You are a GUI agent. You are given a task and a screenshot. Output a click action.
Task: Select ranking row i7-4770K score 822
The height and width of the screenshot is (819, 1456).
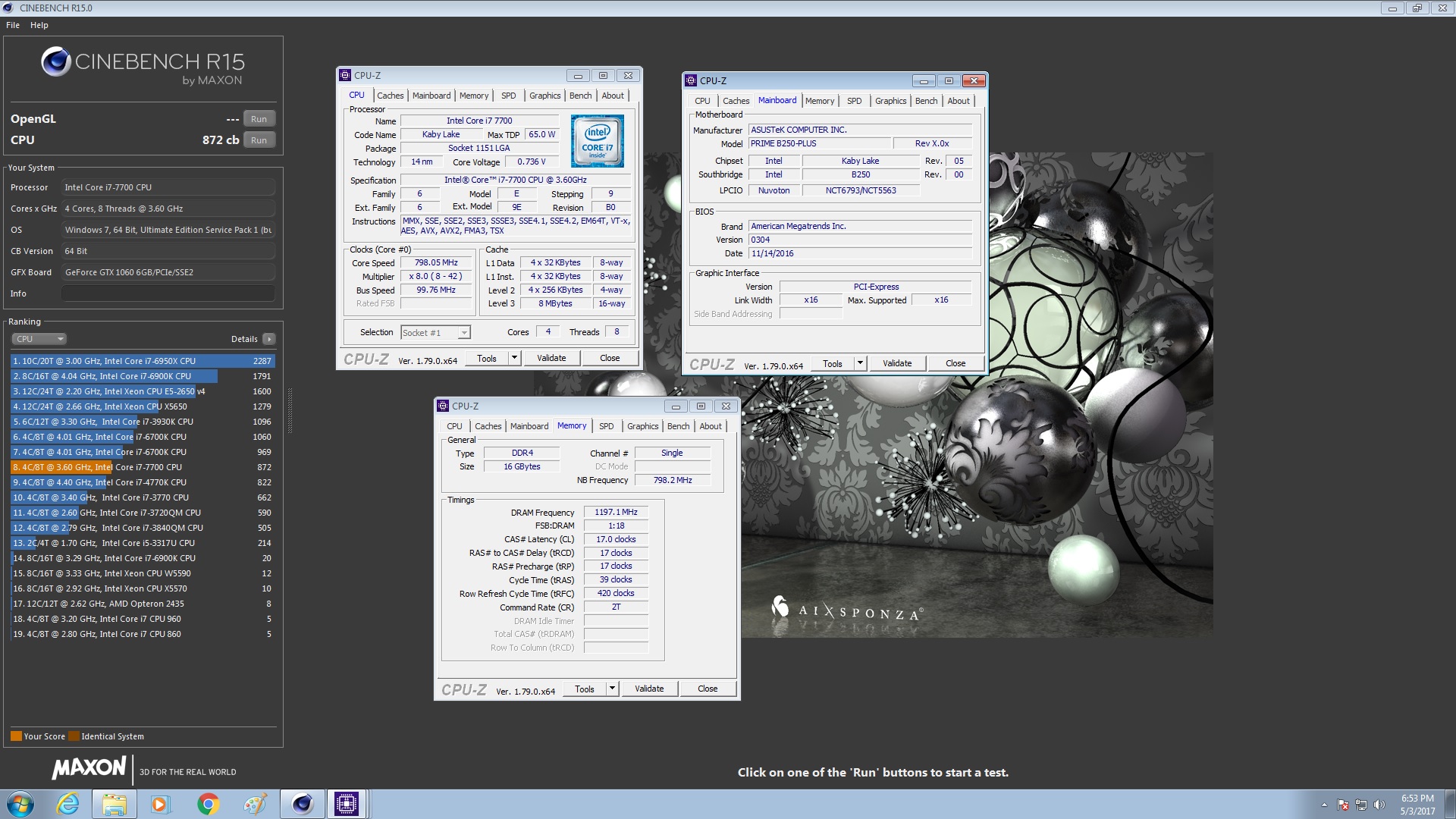click(143, 482)
